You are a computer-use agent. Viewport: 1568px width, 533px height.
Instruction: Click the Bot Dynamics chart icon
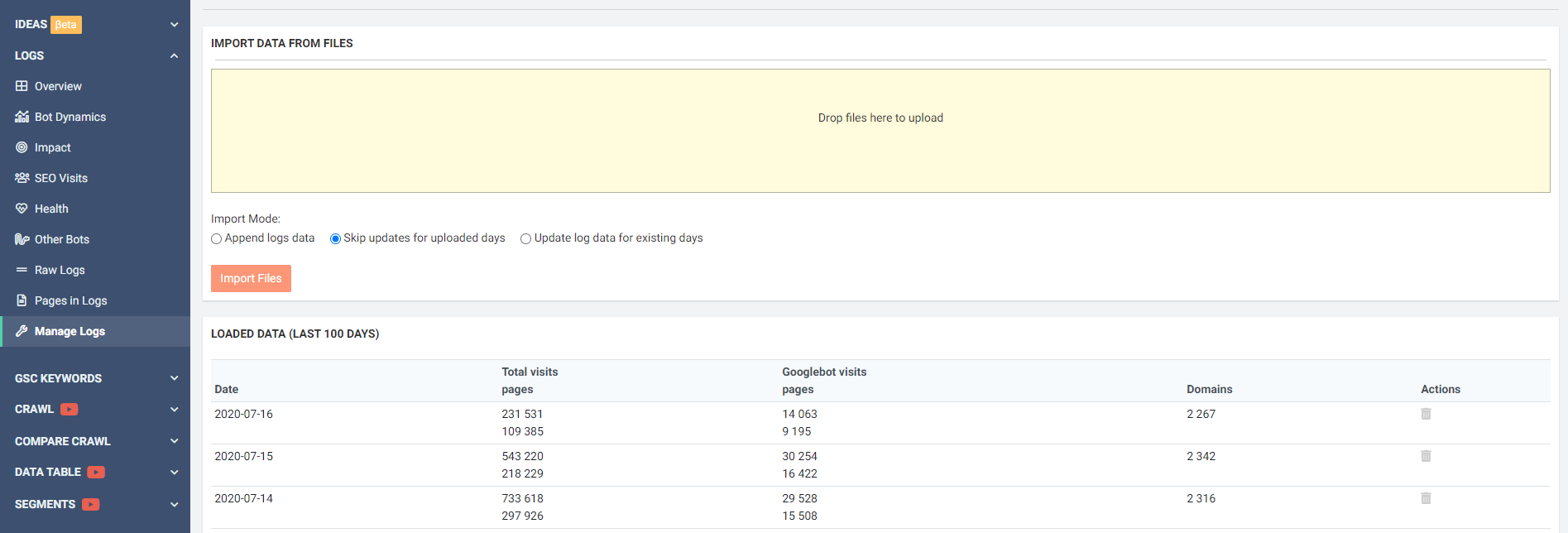pos(22,117)
